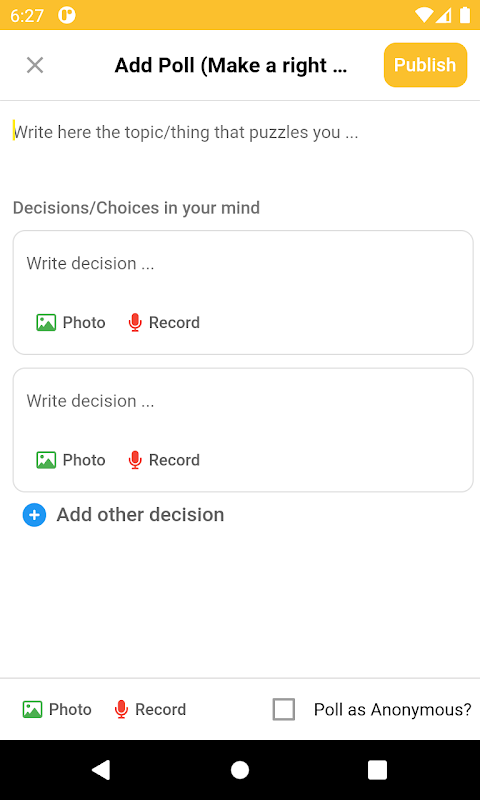
Task: Tap the Android home navigation button
Action: [240, 770]
